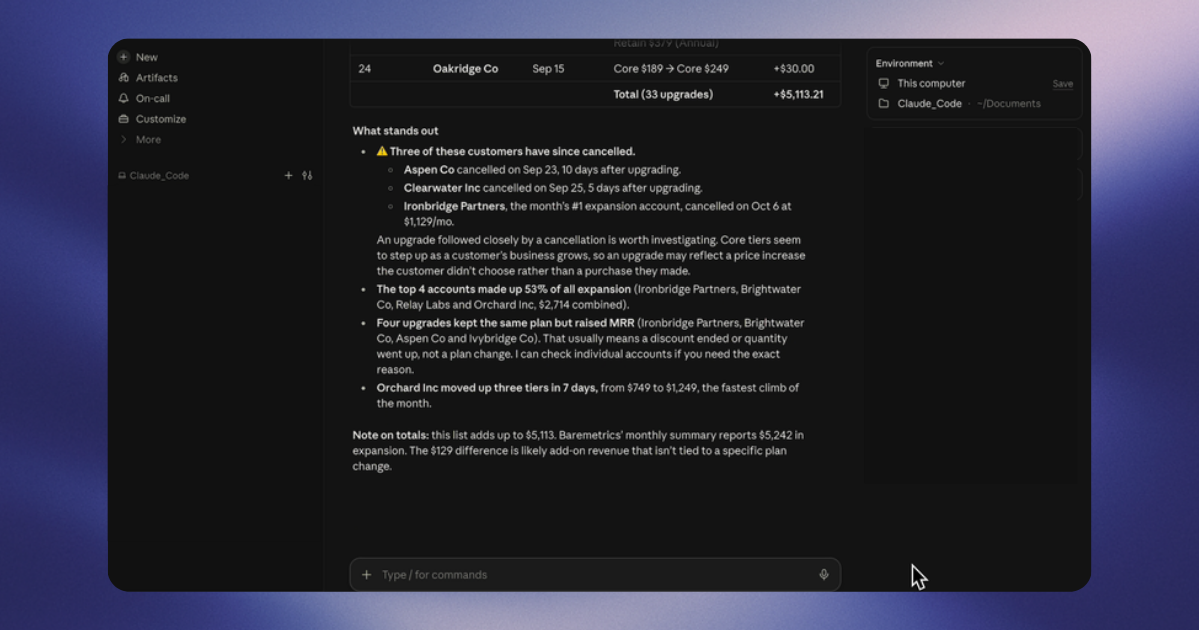Click the +$5,113.21 total value
Viewport: 1200px width, 630px height.
798,95
